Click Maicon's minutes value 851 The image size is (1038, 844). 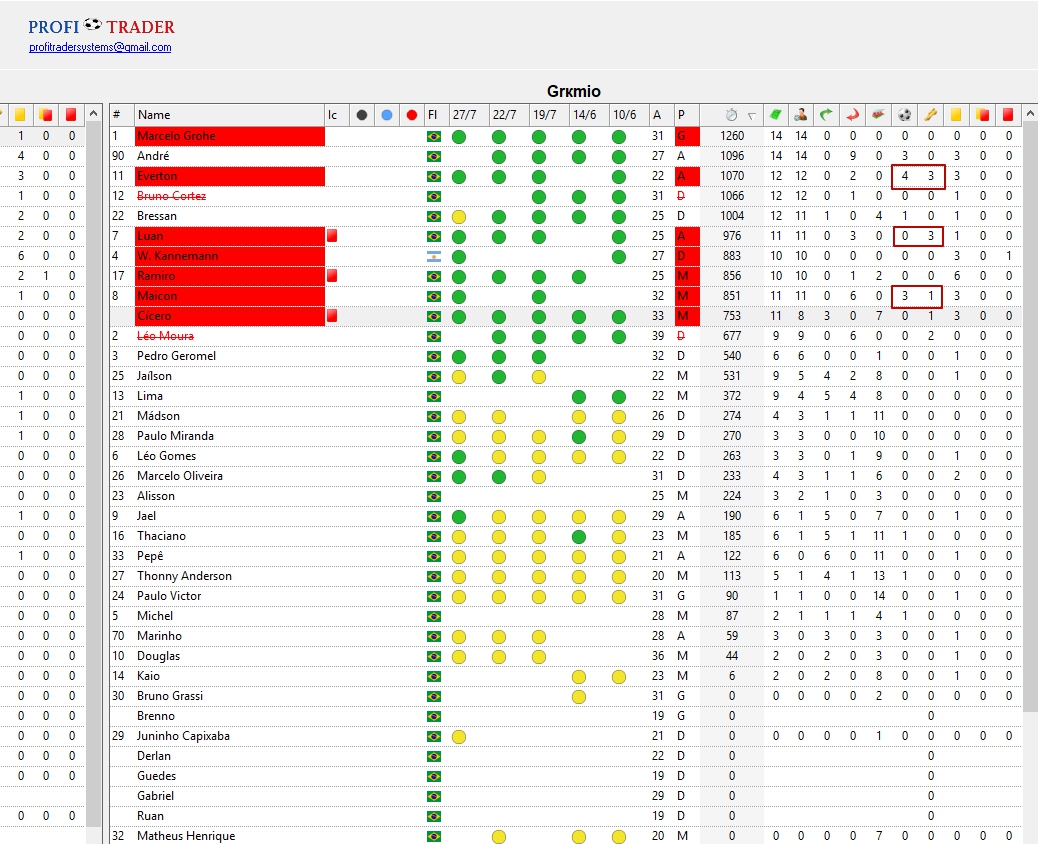(x=731, y=296)
